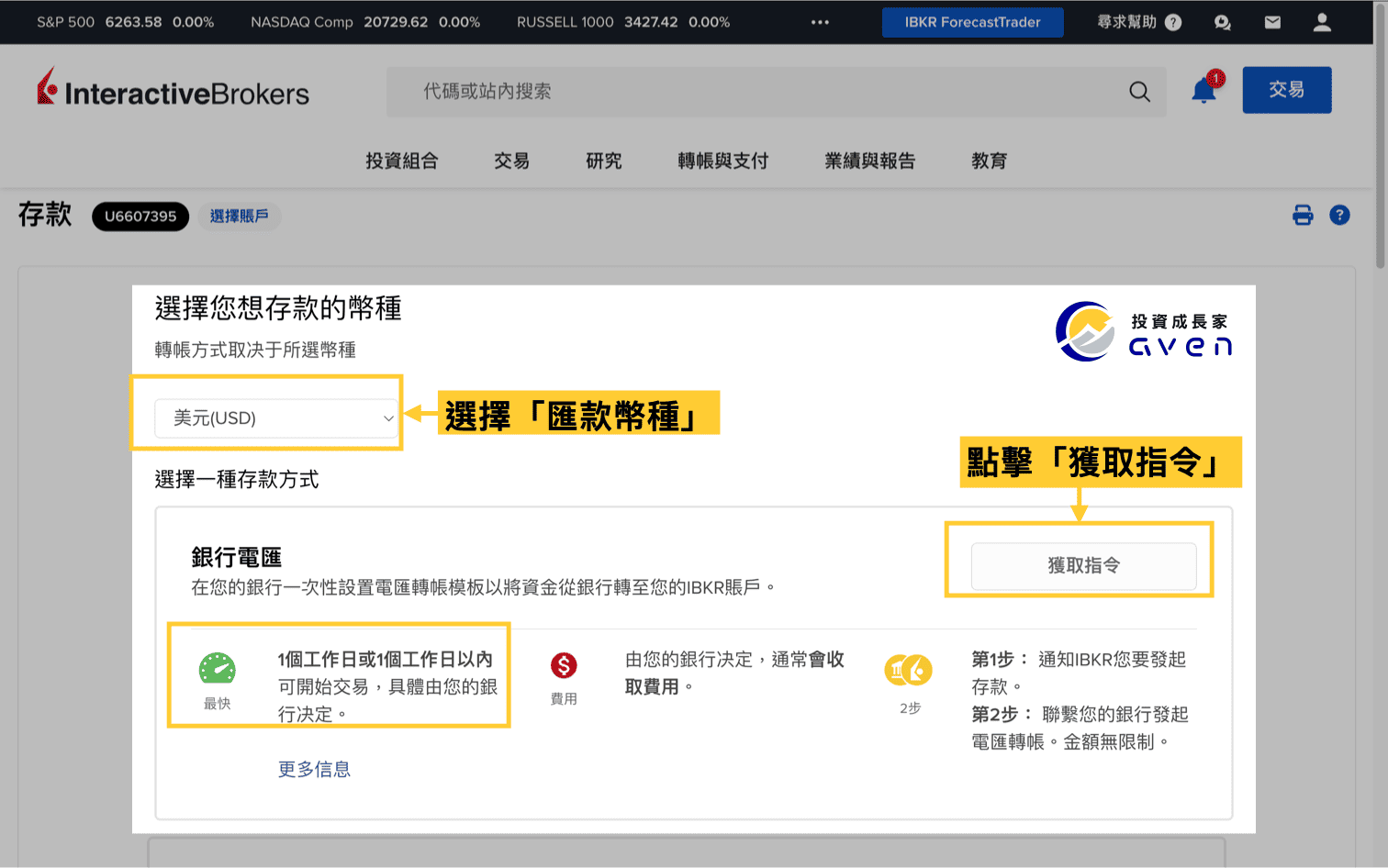Image resolution: width=1388 pixels, height=868 pixels.
Task: Click the account badge U6607395
Action: [140, 217]
